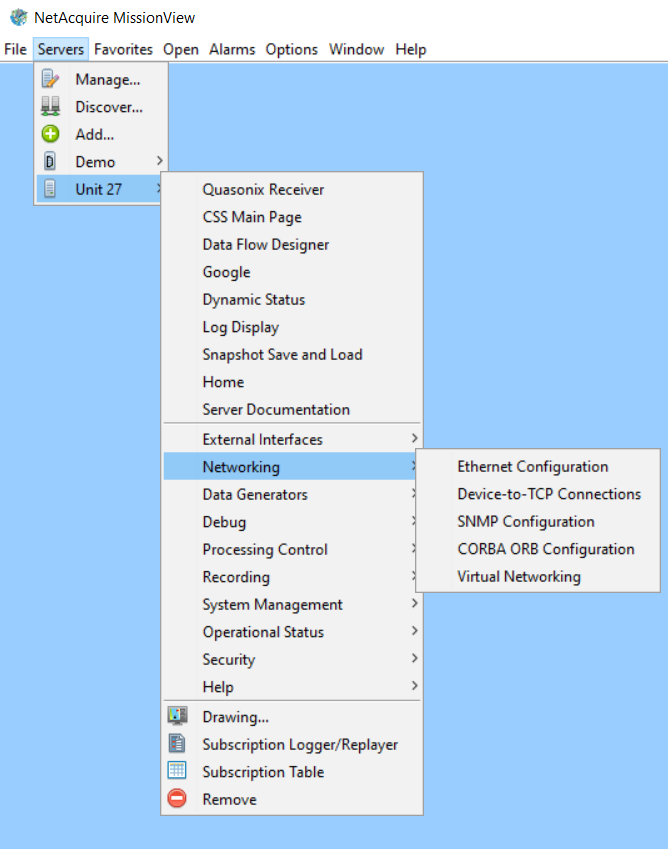This screenshot has height=849, width=668.
Task: Open the Alarms menu
Action: click(232, 49)
